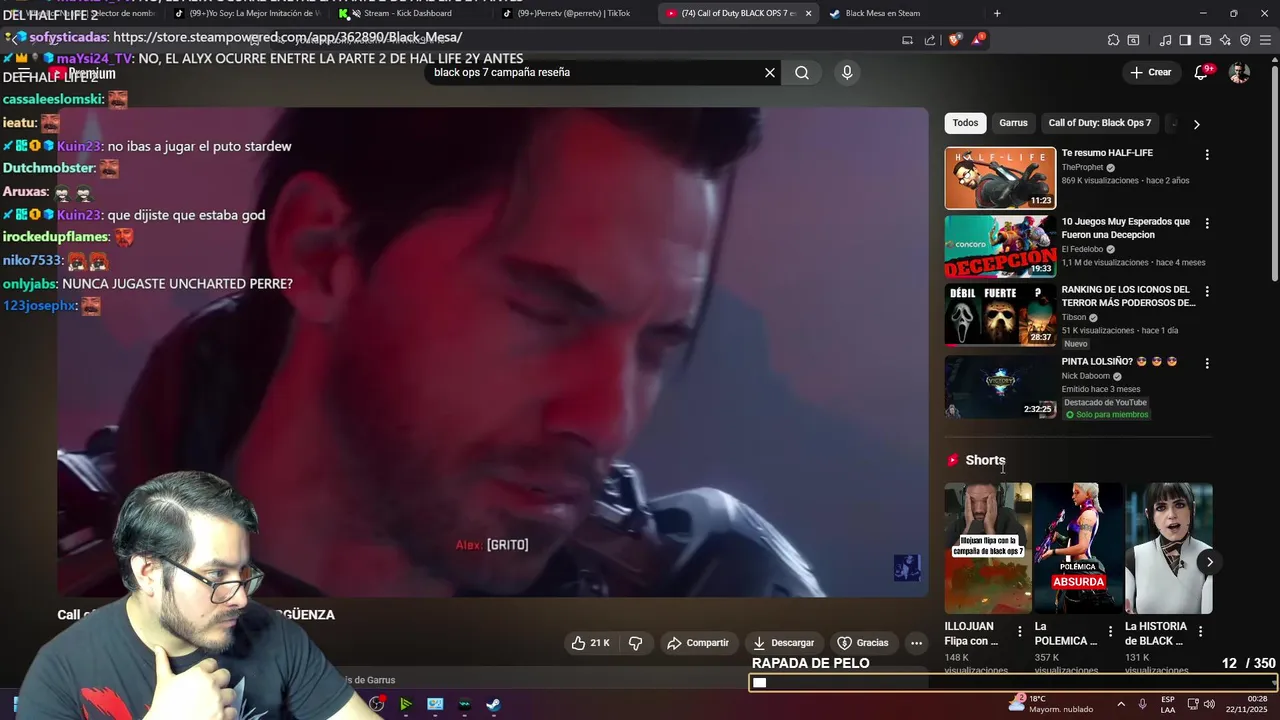Open the ILLOJUAN Flipa short thumbnail
Screen dimensions: 1280x720
point(988,548)
